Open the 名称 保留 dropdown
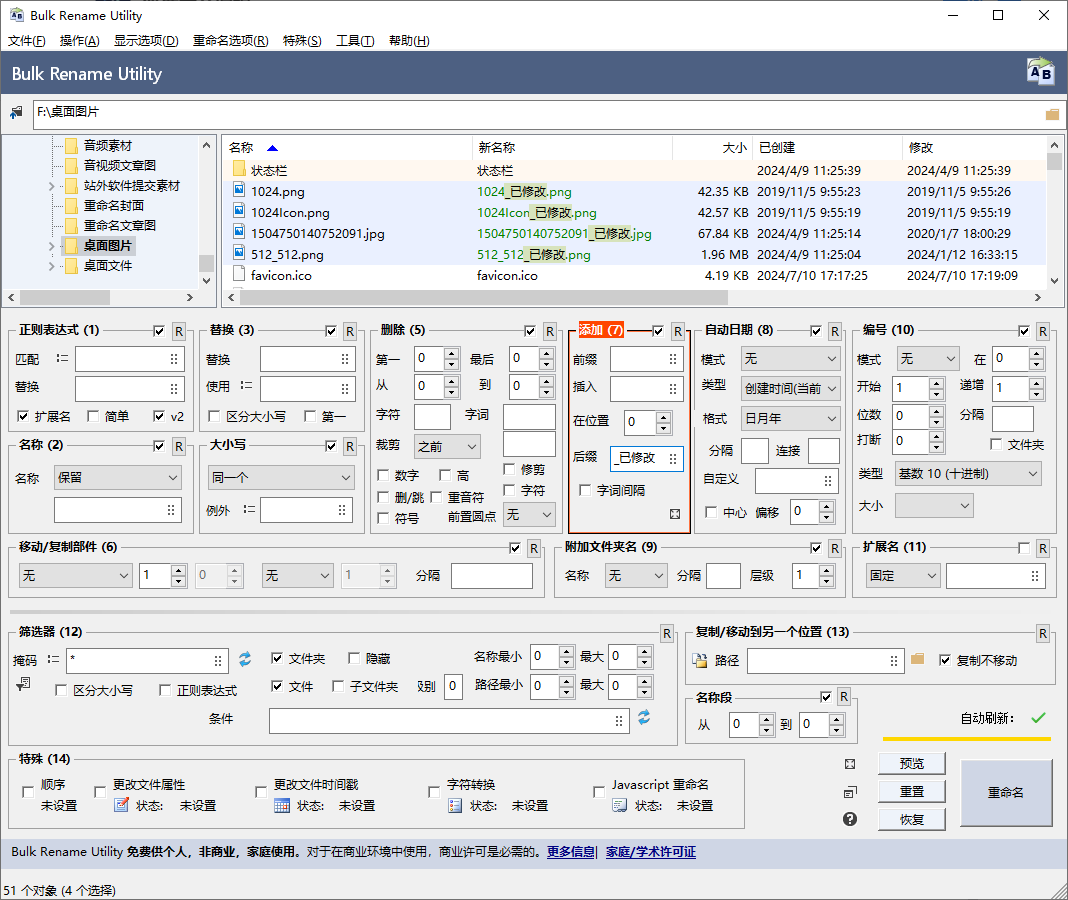The height and width of the screenshot is (900, 1068). pyautogui.click(x=117, y=478)
